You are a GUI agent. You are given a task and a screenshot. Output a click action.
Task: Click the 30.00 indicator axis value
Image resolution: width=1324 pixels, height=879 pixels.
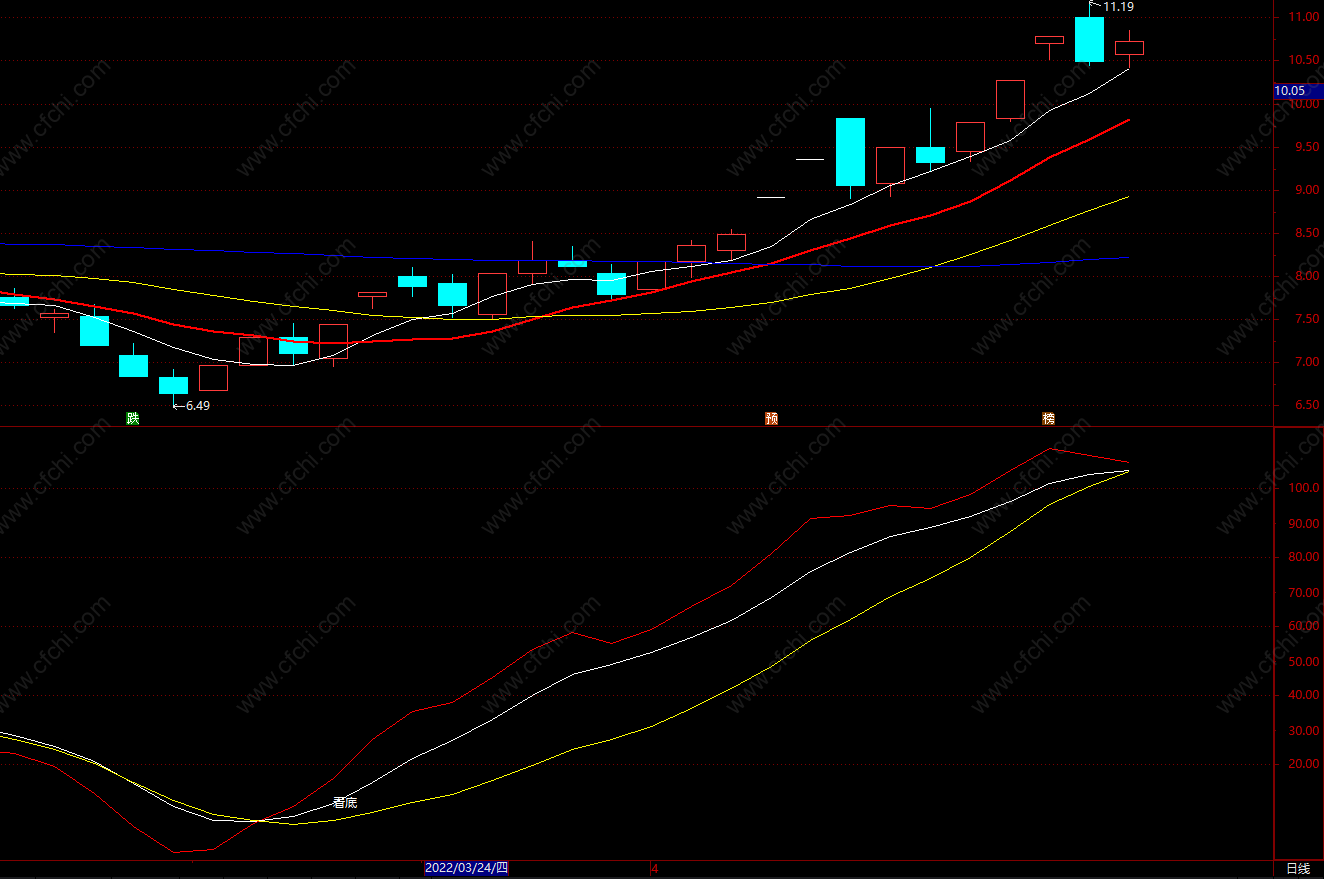(x=1304, y=730)
